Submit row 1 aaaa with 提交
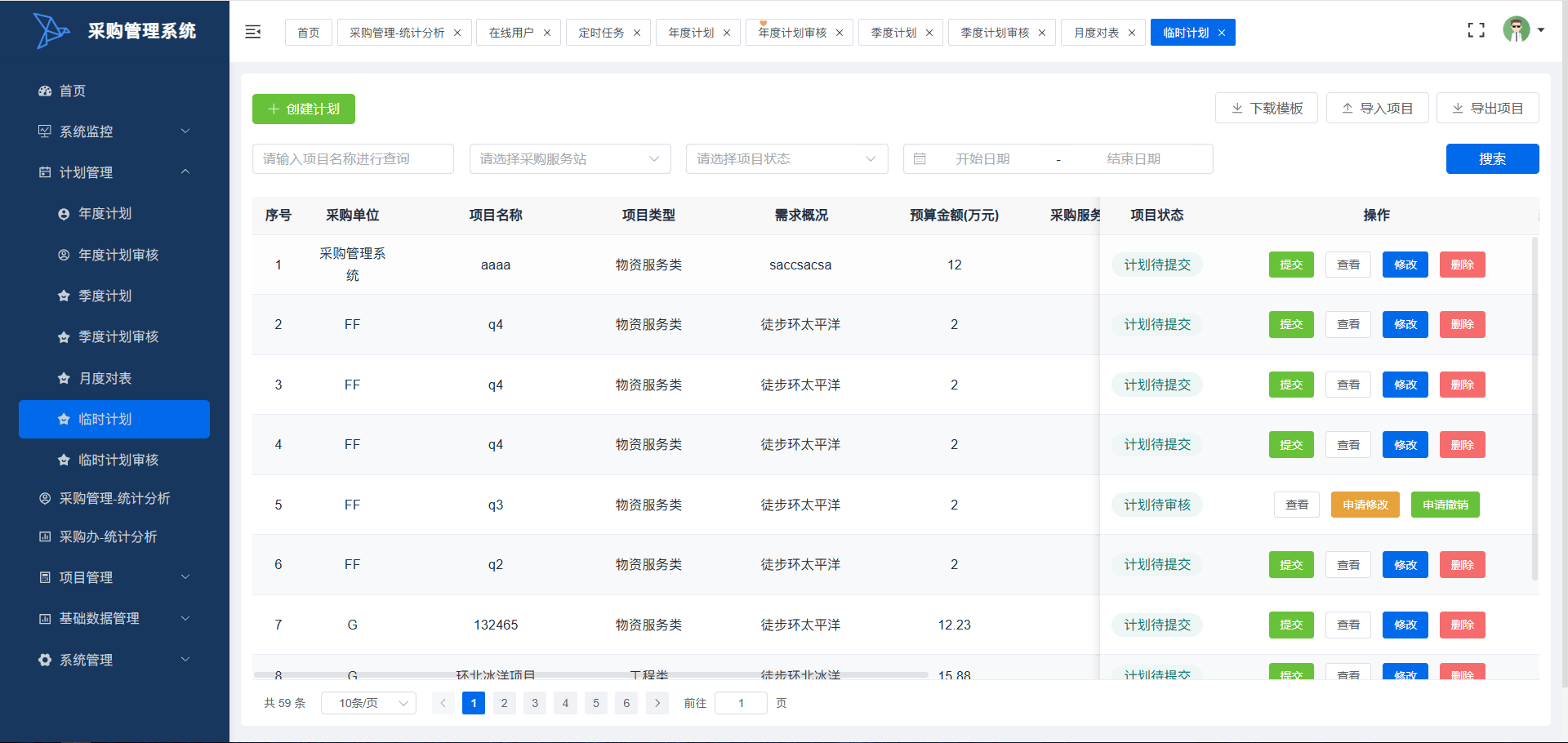This screenshot has width=1568, height=743. tap(1291, 265)
